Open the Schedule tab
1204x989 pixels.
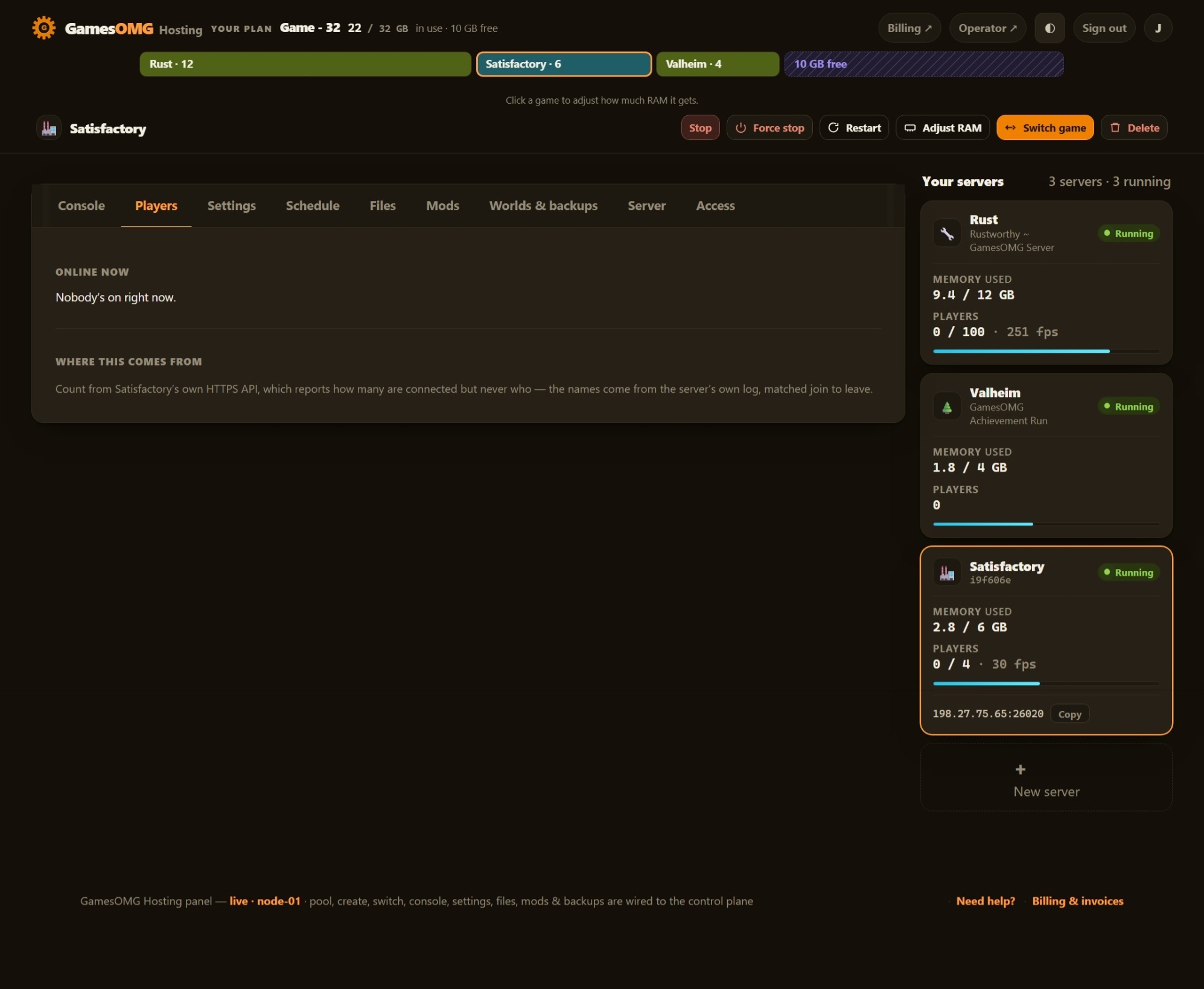click(x=313, y=206)
